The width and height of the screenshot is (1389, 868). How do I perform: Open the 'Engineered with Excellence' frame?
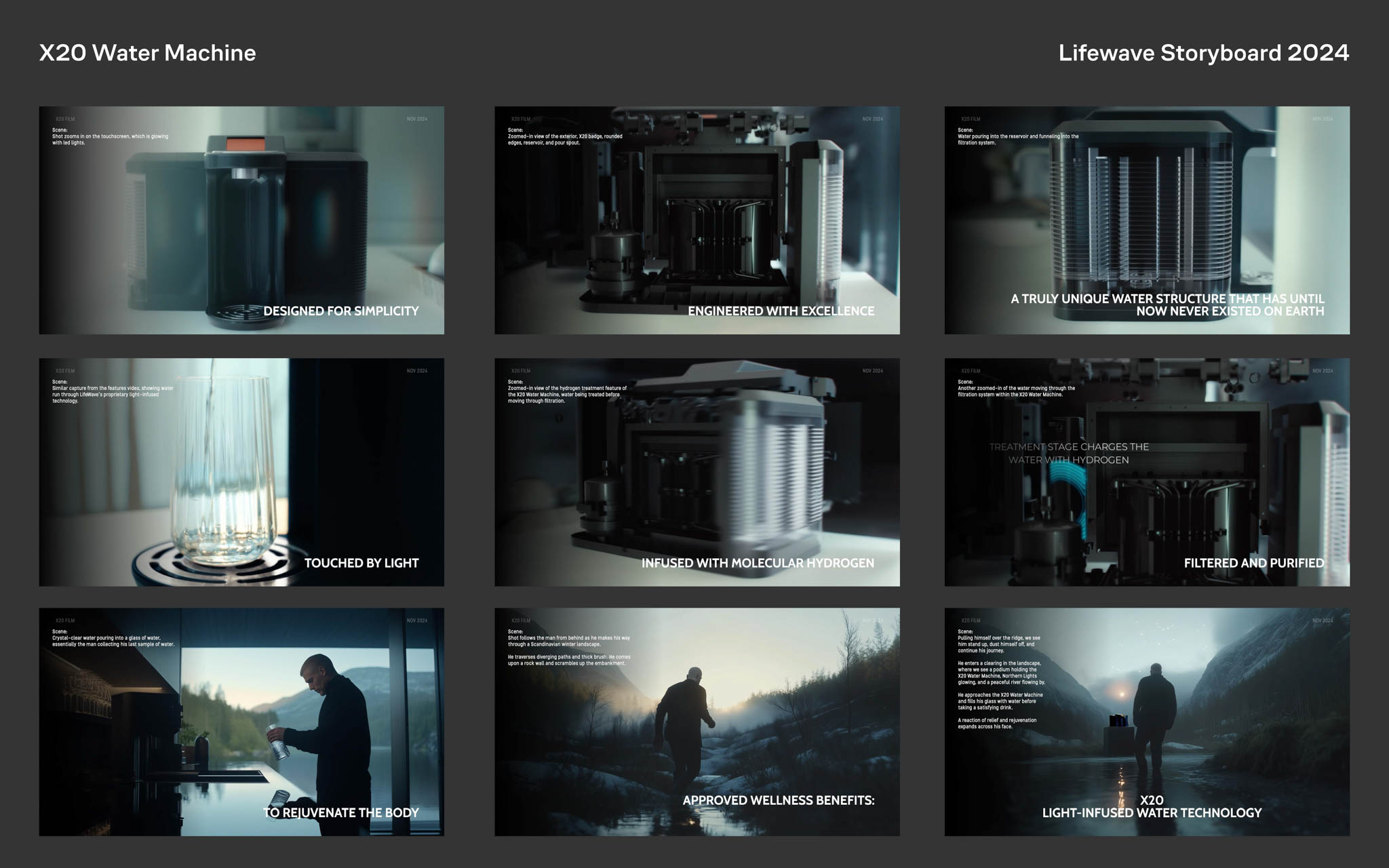(697, 220)
